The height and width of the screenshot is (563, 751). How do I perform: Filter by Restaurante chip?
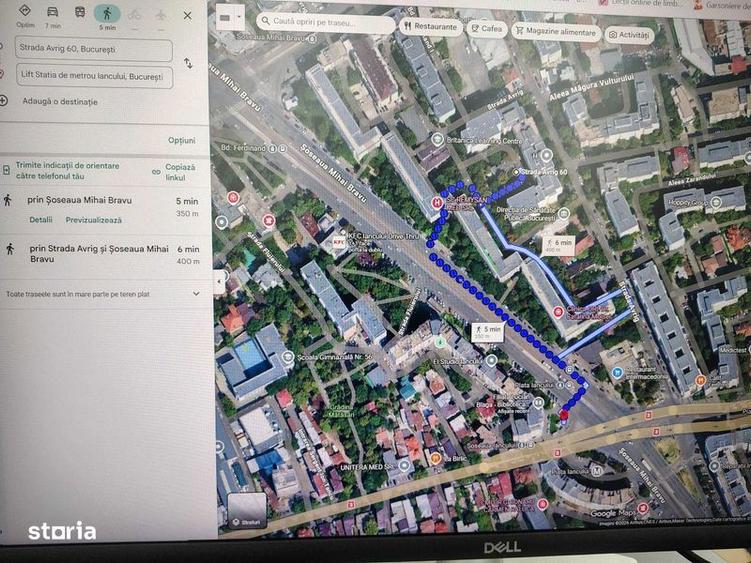point(431,27)
